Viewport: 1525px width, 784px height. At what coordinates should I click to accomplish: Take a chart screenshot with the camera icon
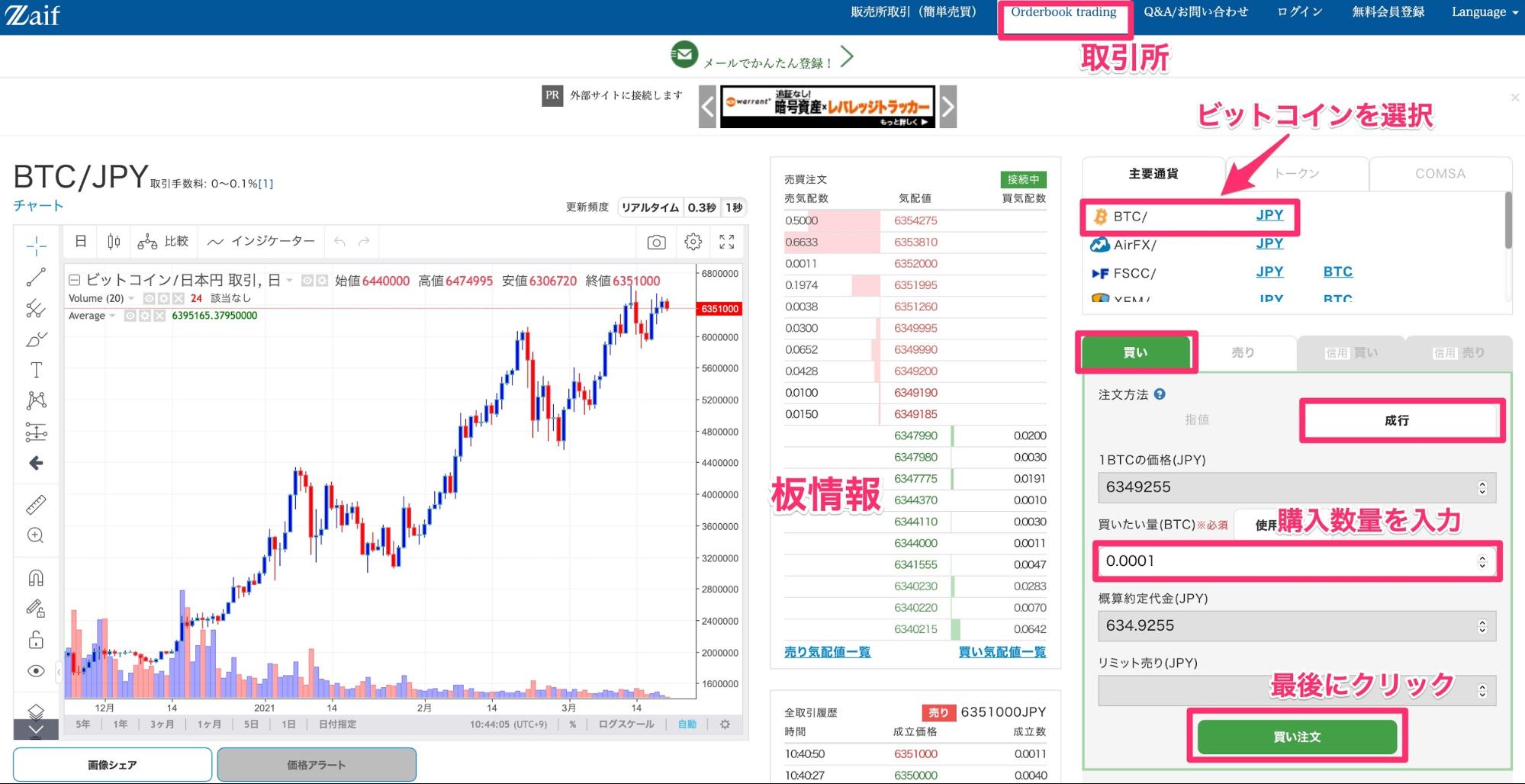[655, 242]
